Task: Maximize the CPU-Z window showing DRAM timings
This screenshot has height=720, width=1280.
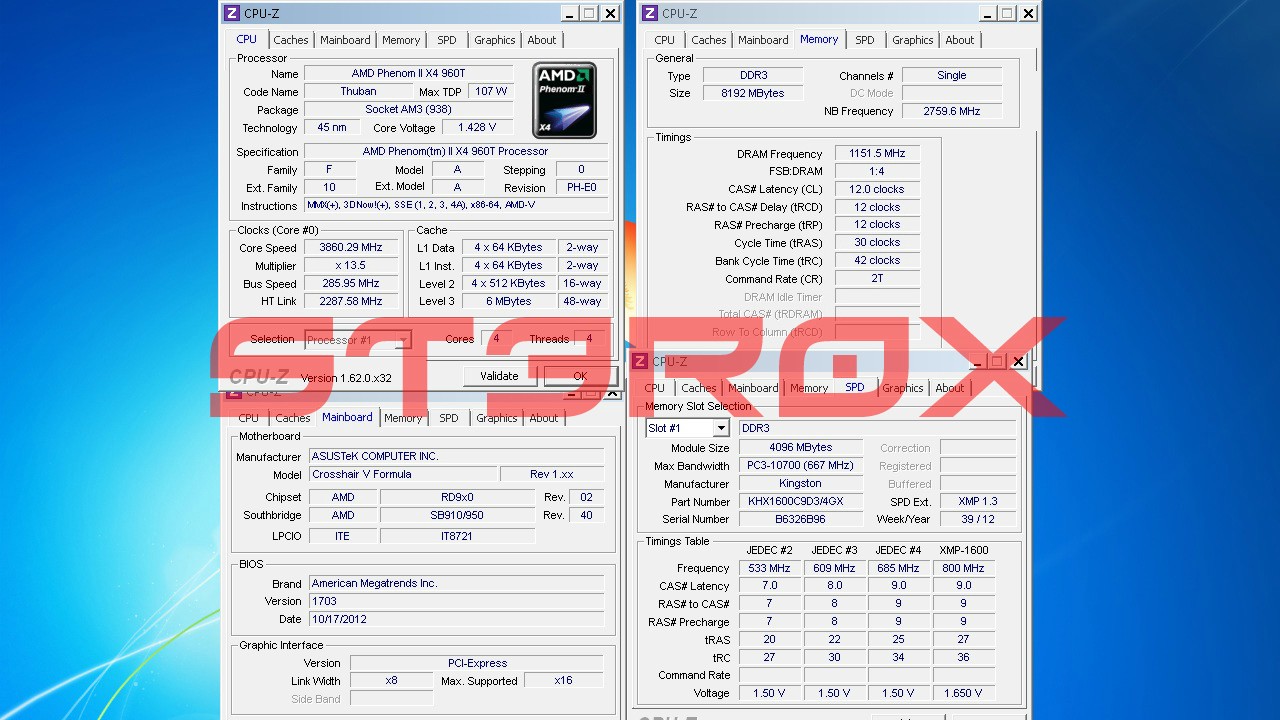Action: (x=1007, y=13)
